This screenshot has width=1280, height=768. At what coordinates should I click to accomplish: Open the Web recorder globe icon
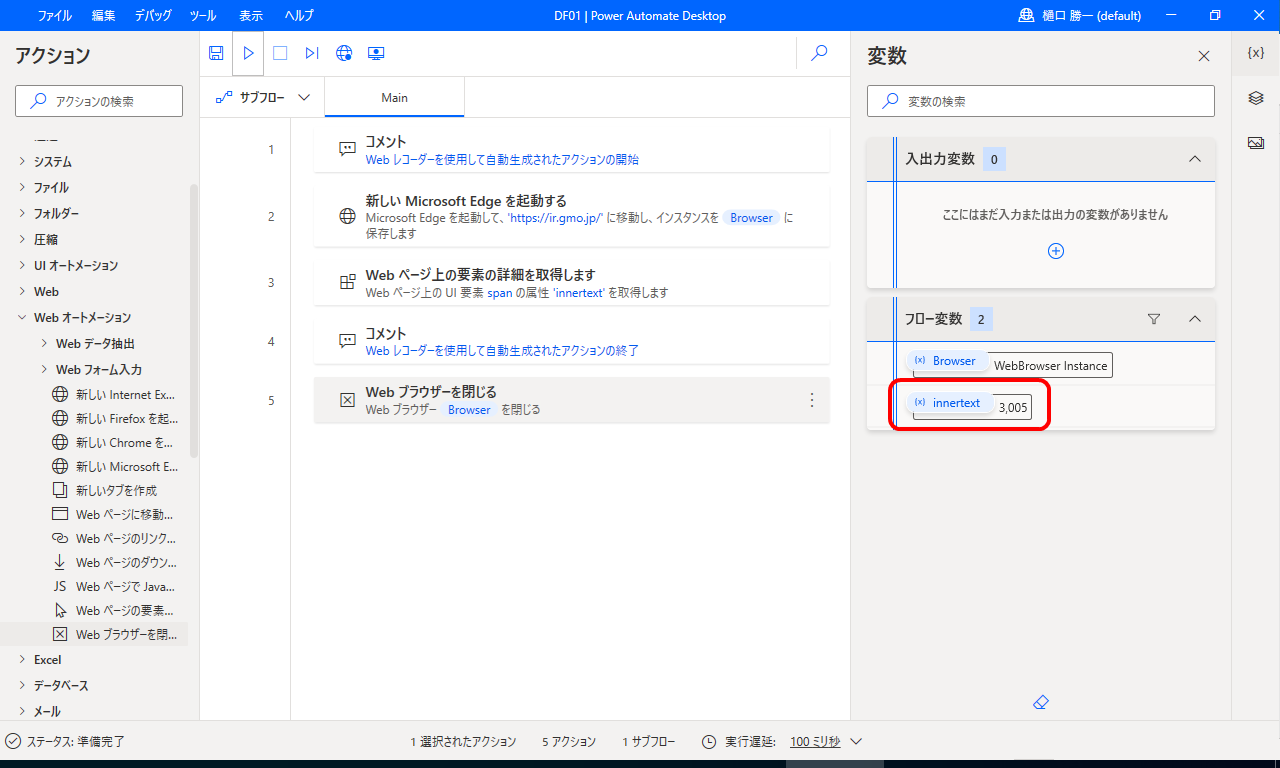point(344,53)
